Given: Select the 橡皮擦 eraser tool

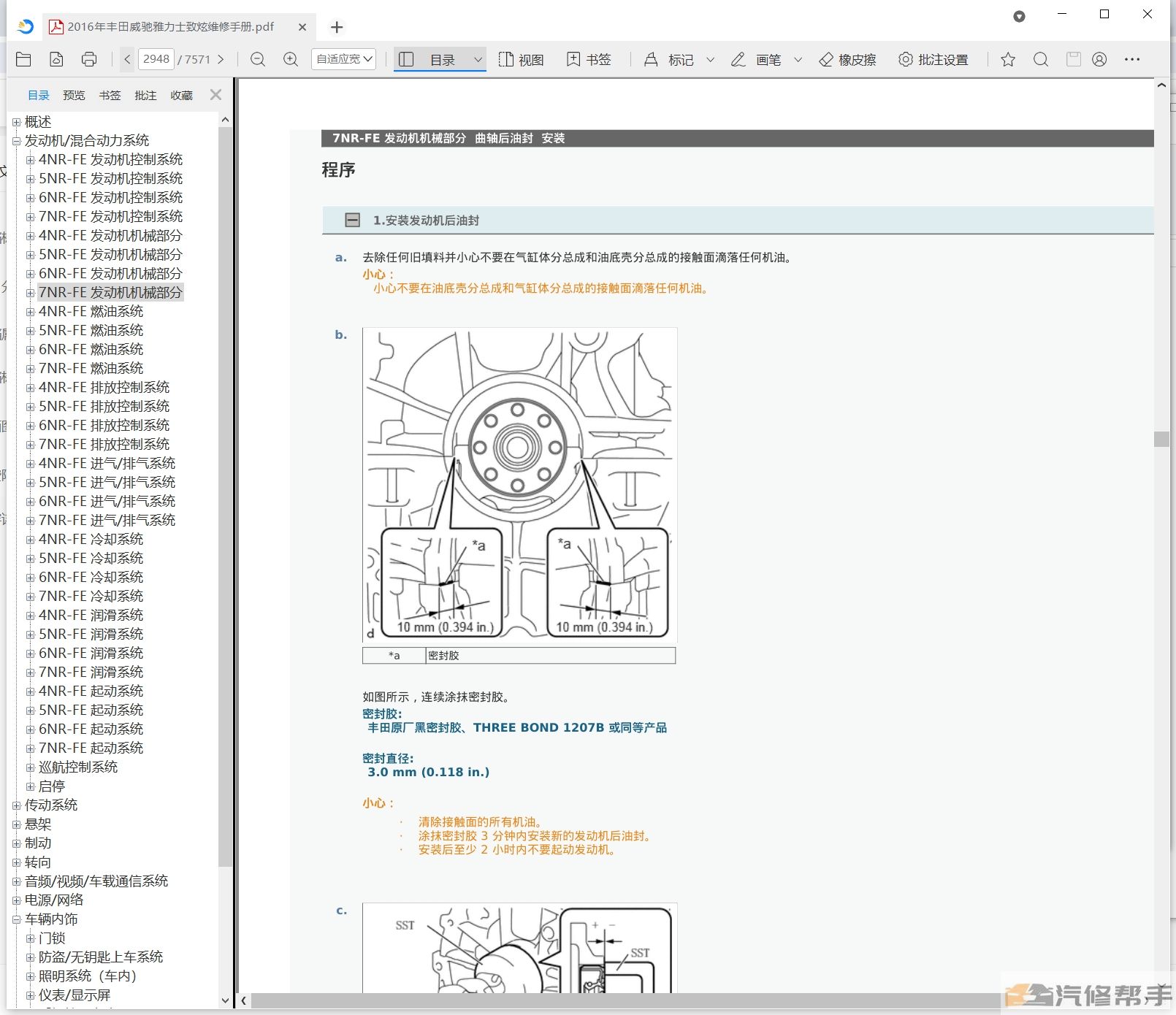Looking at the screenshot, I should (847, 59).
